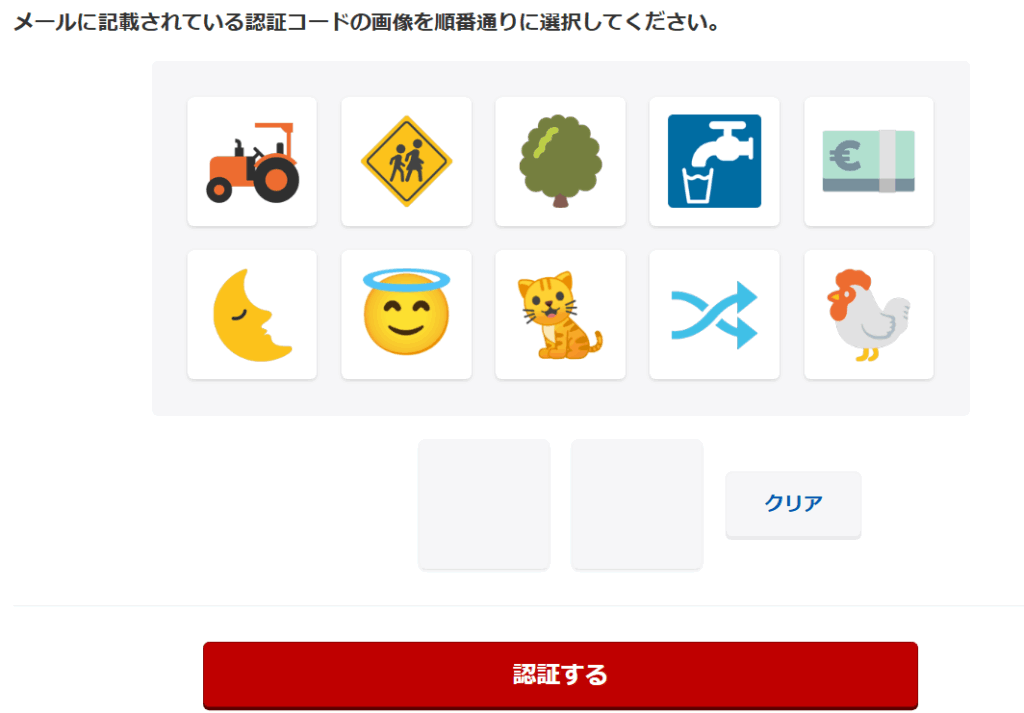Click the tile card with the cat

(560, 315)
